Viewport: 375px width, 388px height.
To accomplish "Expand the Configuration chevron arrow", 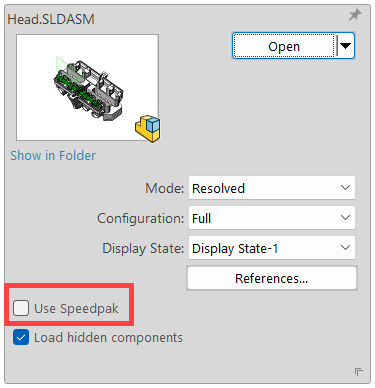I will pyautogui.click(x=346, y=218).
